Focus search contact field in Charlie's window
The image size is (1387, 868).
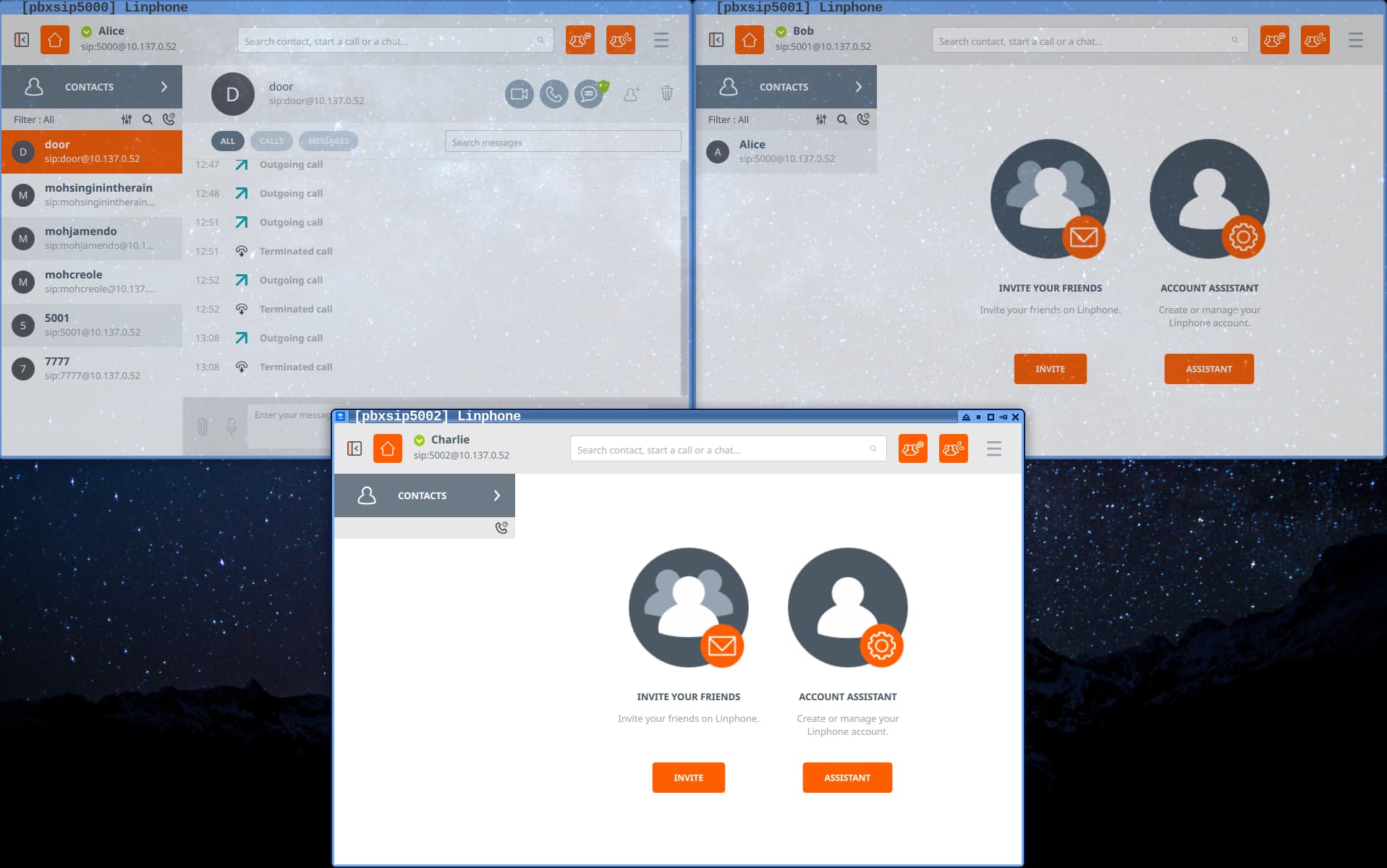pyautogui.click(x=728, y=449)
